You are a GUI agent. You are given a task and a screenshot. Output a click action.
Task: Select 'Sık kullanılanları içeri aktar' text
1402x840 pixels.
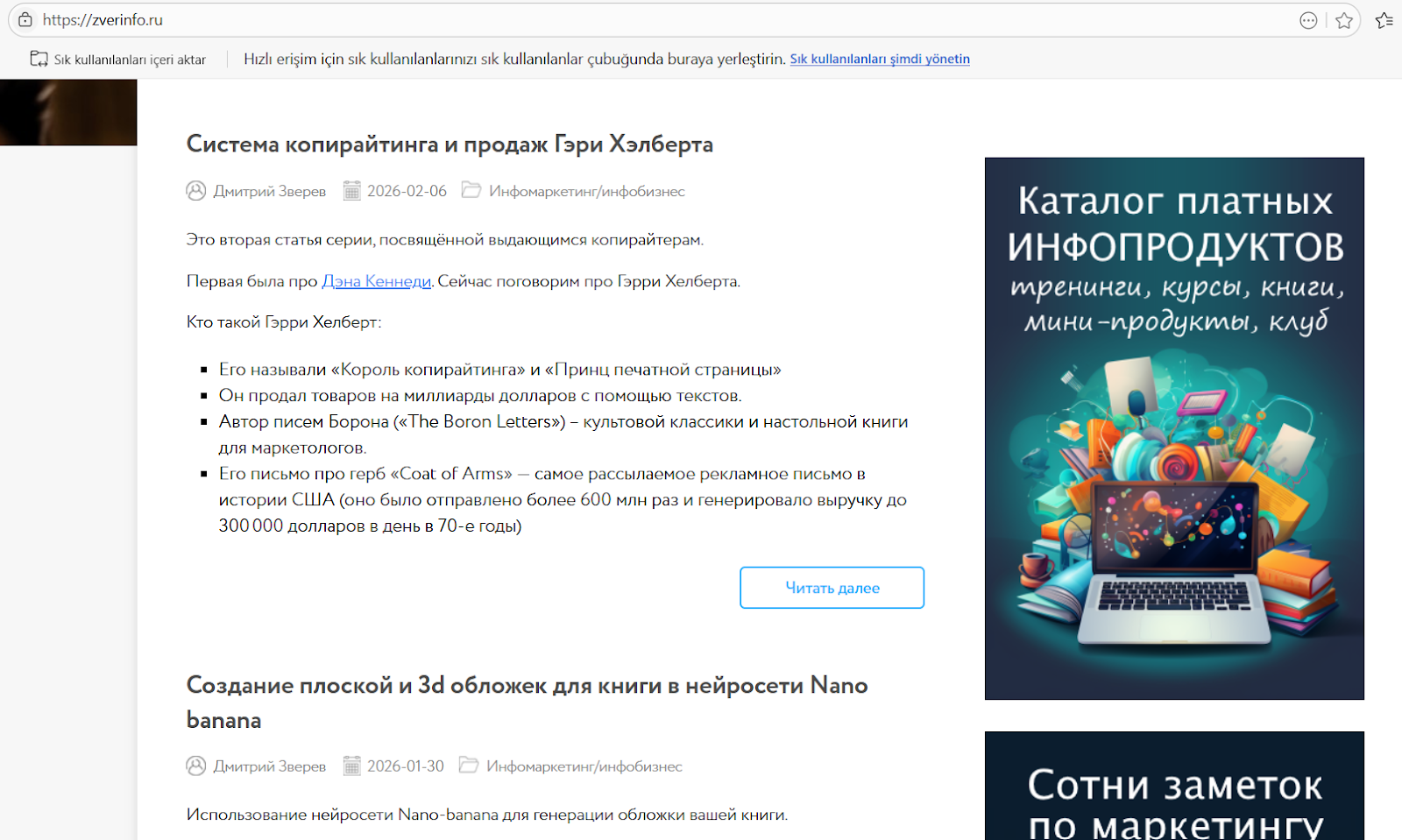point(130,60)
